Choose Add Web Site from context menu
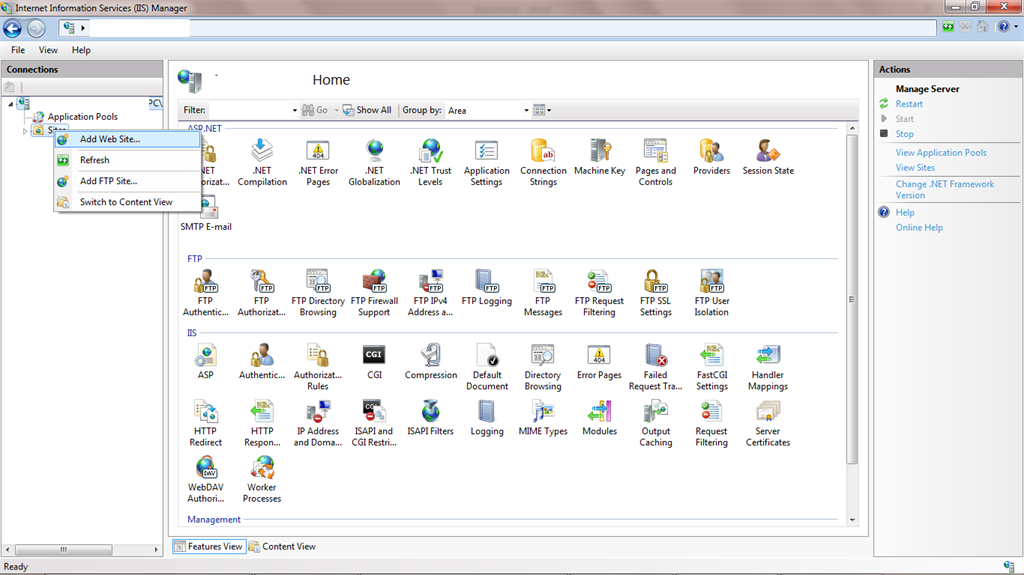The height and width of the screenshot is (575, 1024). coord(127,139)
